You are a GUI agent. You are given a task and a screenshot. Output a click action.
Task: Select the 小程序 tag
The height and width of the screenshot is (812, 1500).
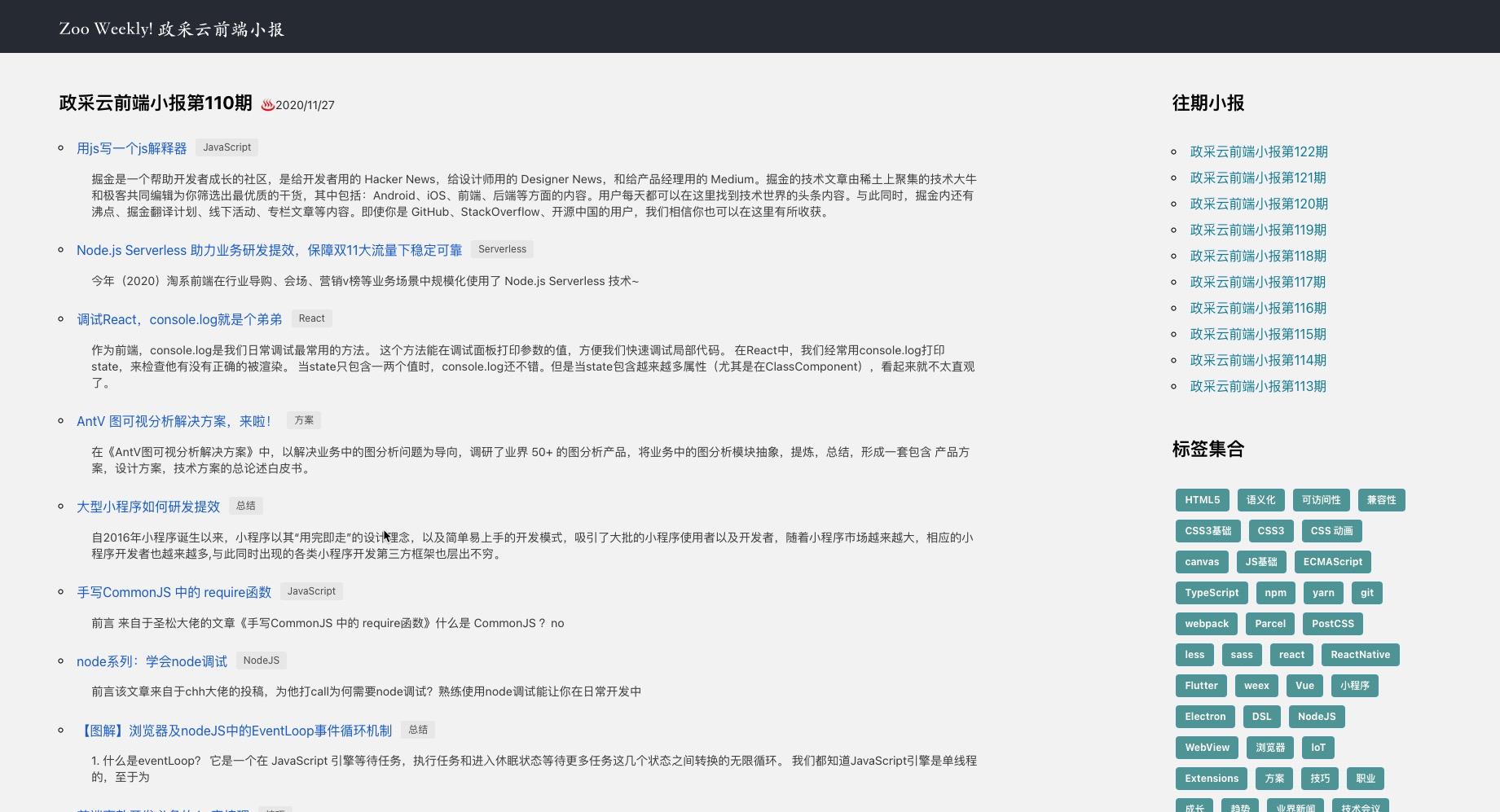(x=1354, y=685)
